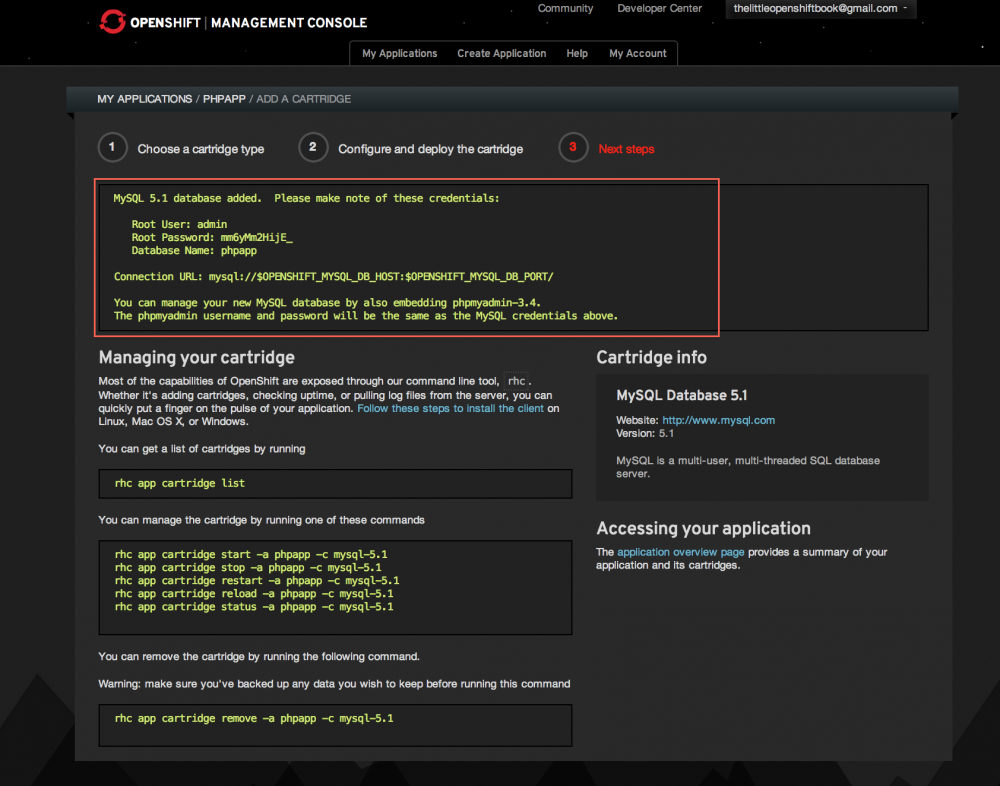Go to the Help tab

pyautogui.click(x=577, y=54)
